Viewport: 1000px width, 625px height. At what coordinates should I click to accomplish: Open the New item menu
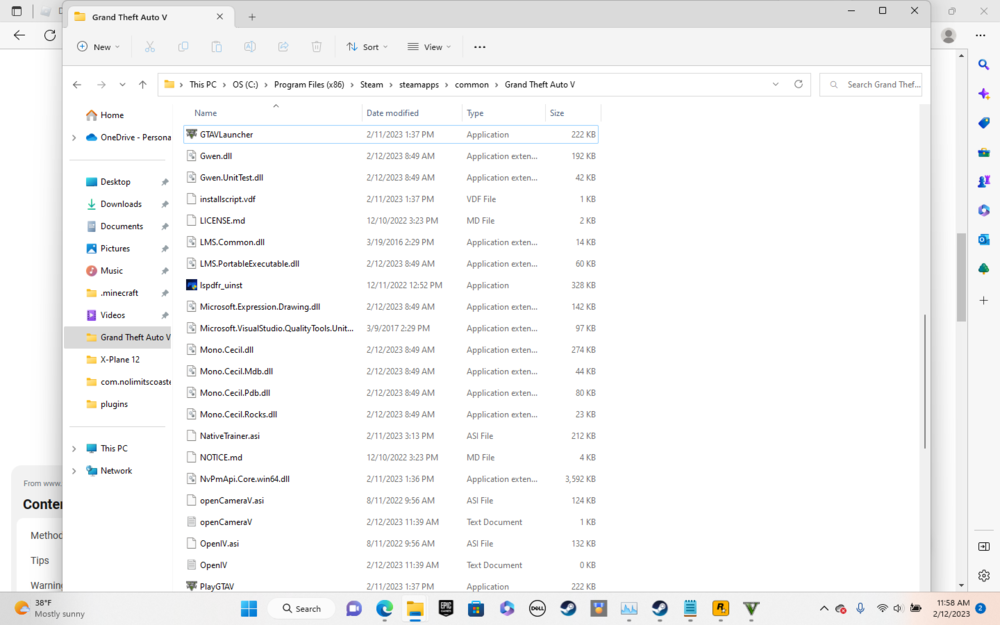pos(98,46)
